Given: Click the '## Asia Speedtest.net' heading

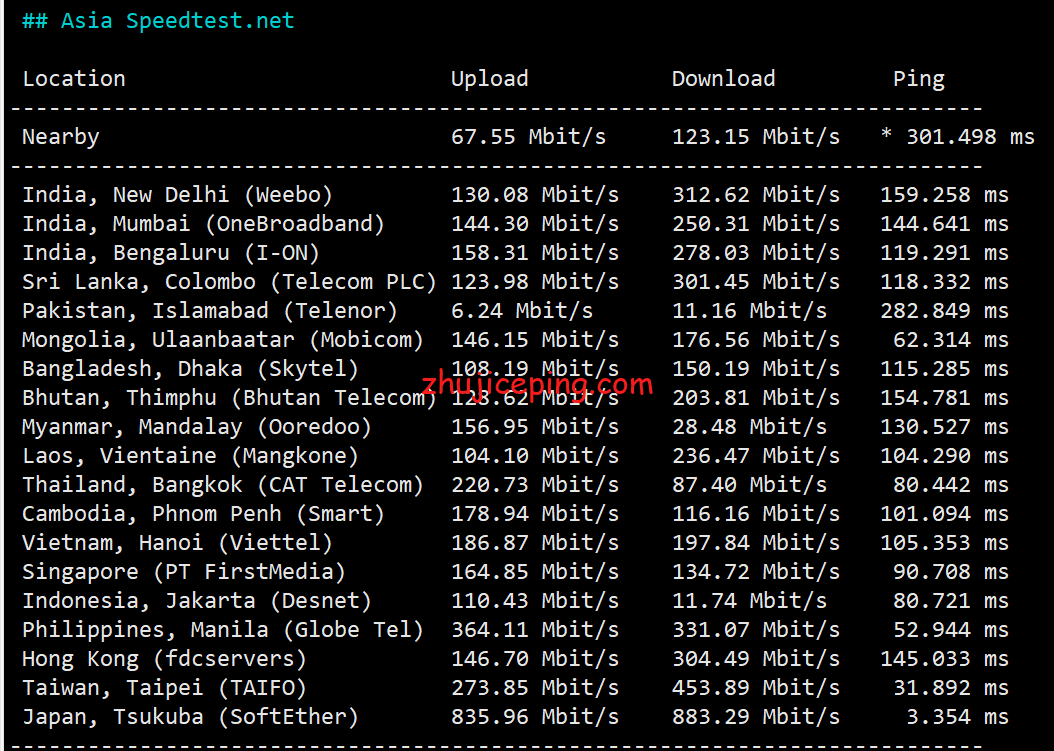Looking at the screenshot, I should point(158,21).
